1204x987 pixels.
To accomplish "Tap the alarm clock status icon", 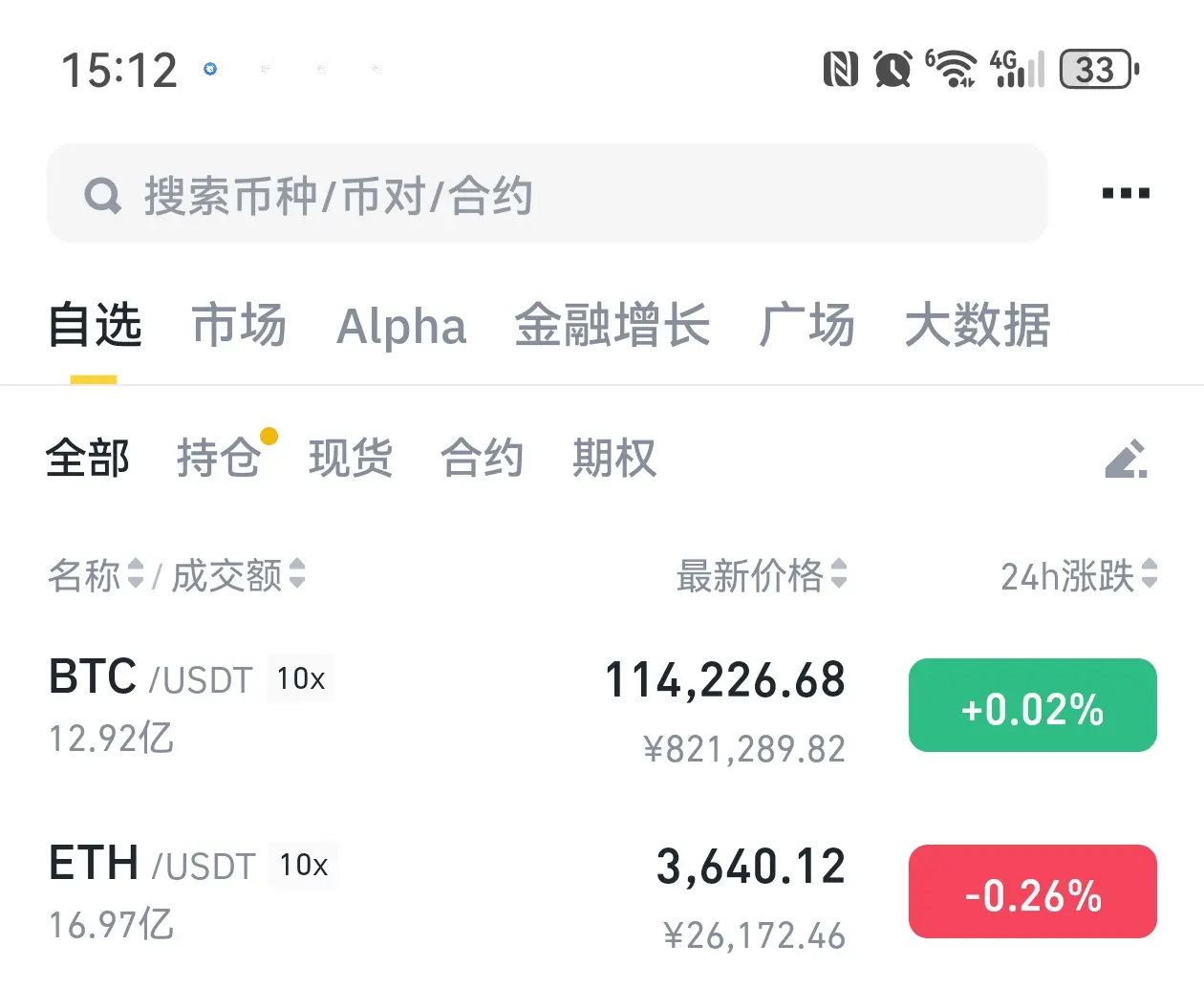I will [893, 70].
